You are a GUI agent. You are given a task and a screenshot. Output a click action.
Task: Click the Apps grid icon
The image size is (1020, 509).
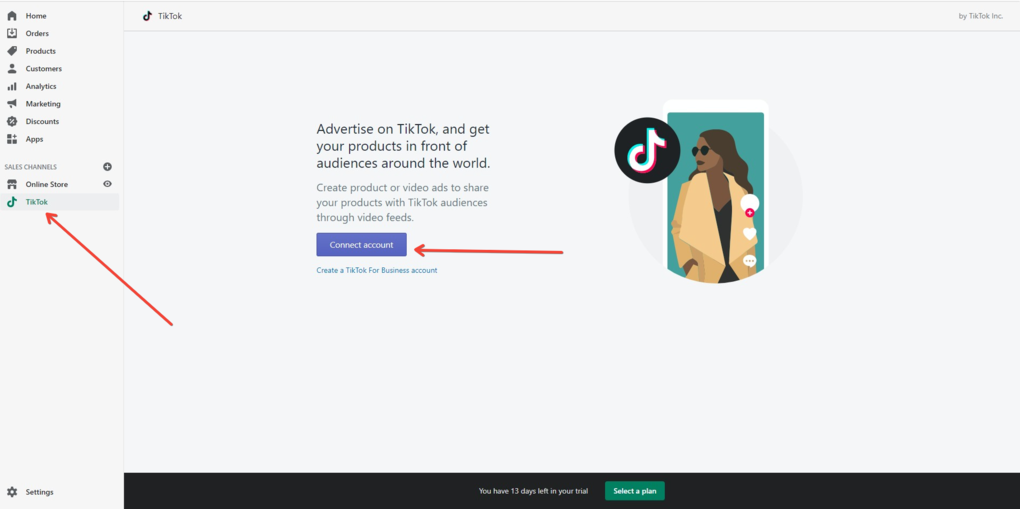pyautogui.click(x=12, y=139)
